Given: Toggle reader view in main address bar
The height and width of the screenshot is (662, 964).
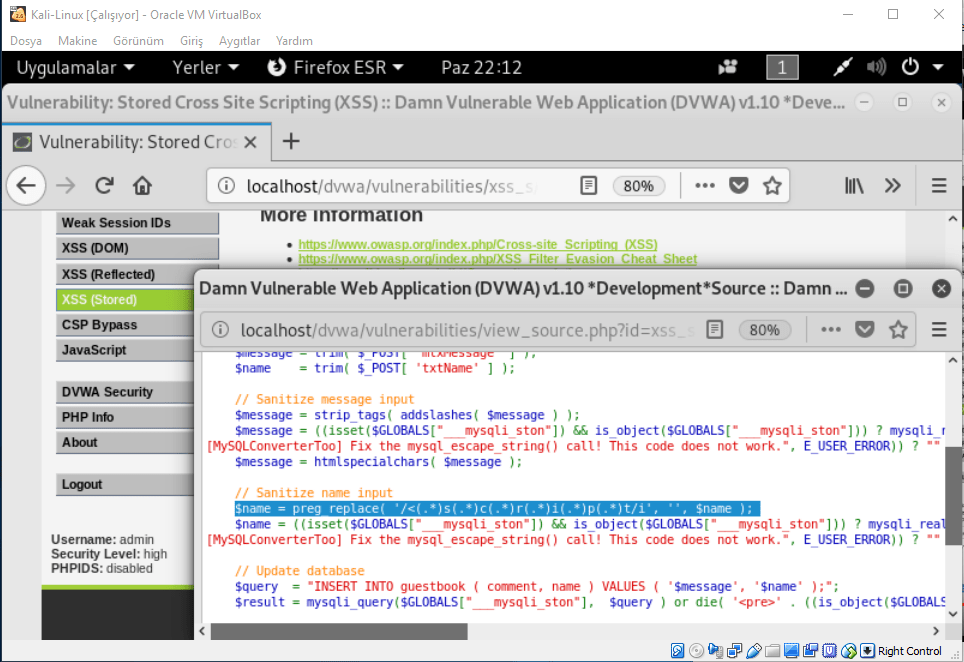Looking at the screenshot, I should 590,186.
